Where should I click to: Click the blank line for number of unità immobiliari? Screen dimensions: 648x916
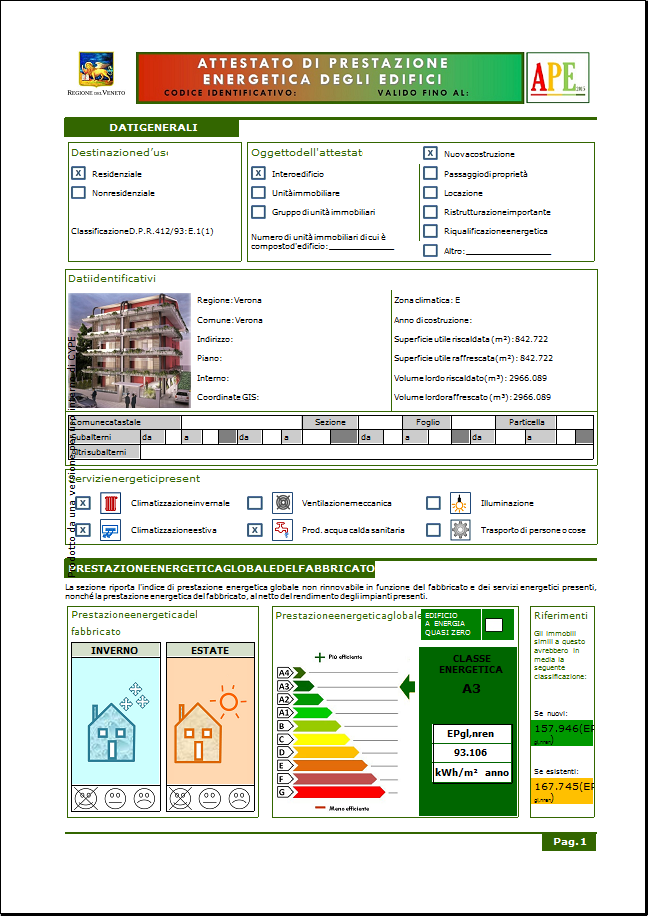point(362,247)
